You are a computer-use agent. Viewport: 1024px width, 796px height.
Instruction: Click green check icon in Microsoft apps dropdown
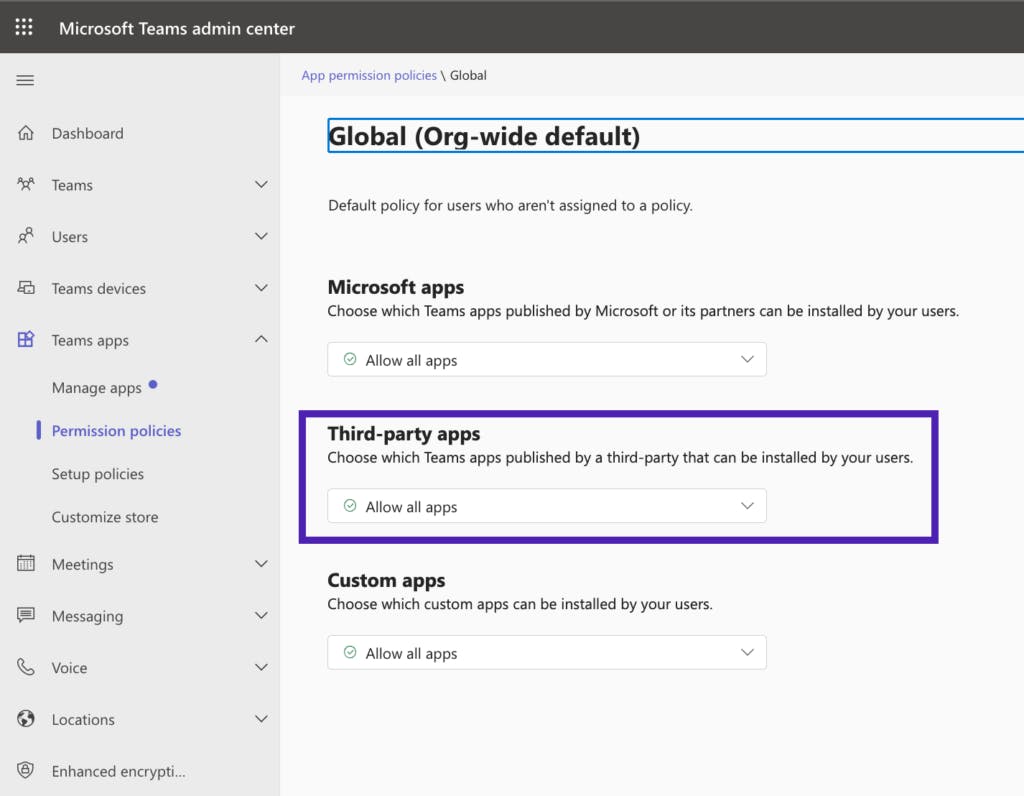coord(350,359)
